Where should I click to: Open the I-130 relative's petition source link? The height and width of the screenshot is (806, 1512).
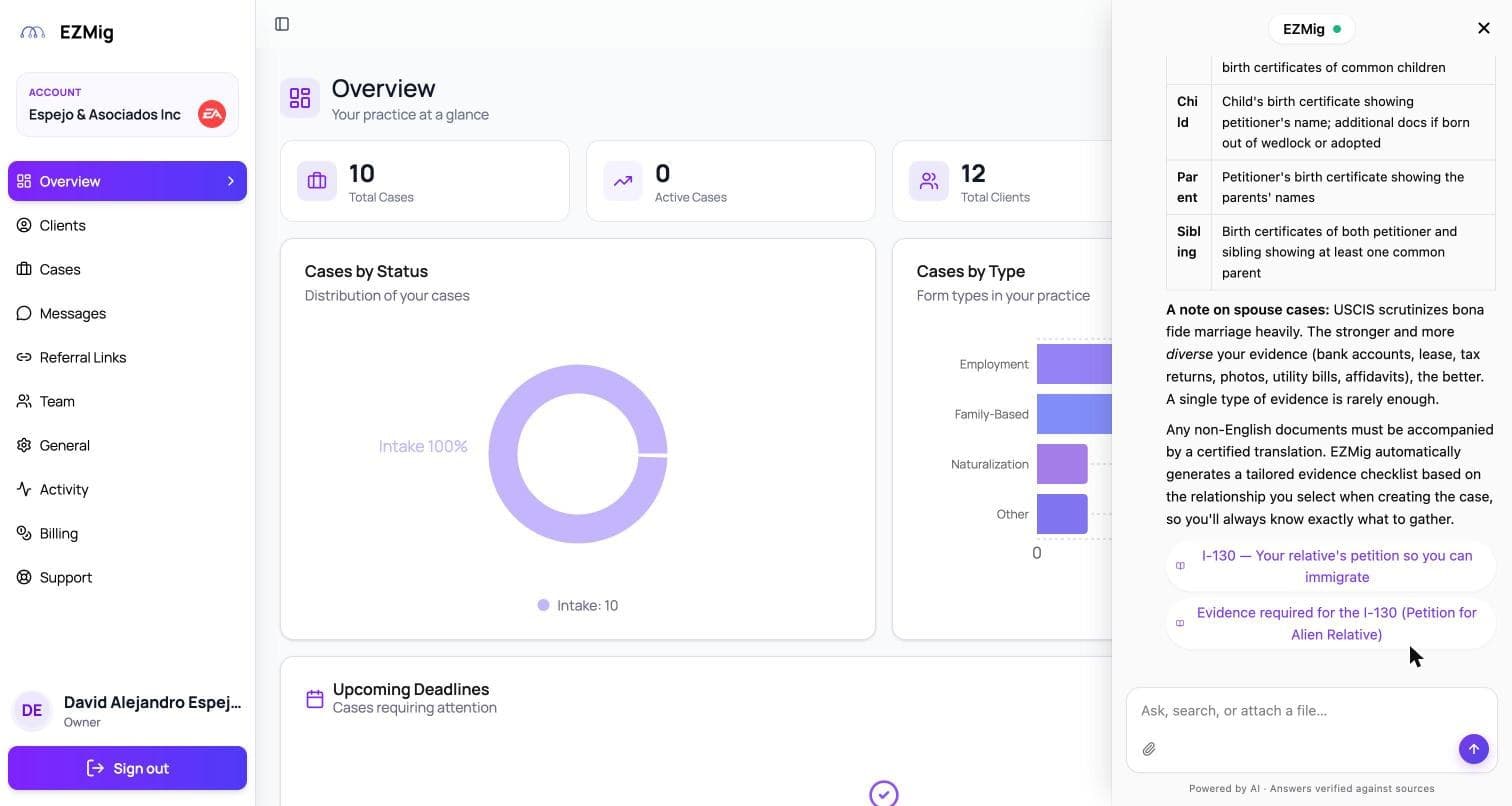[1331, 566]
